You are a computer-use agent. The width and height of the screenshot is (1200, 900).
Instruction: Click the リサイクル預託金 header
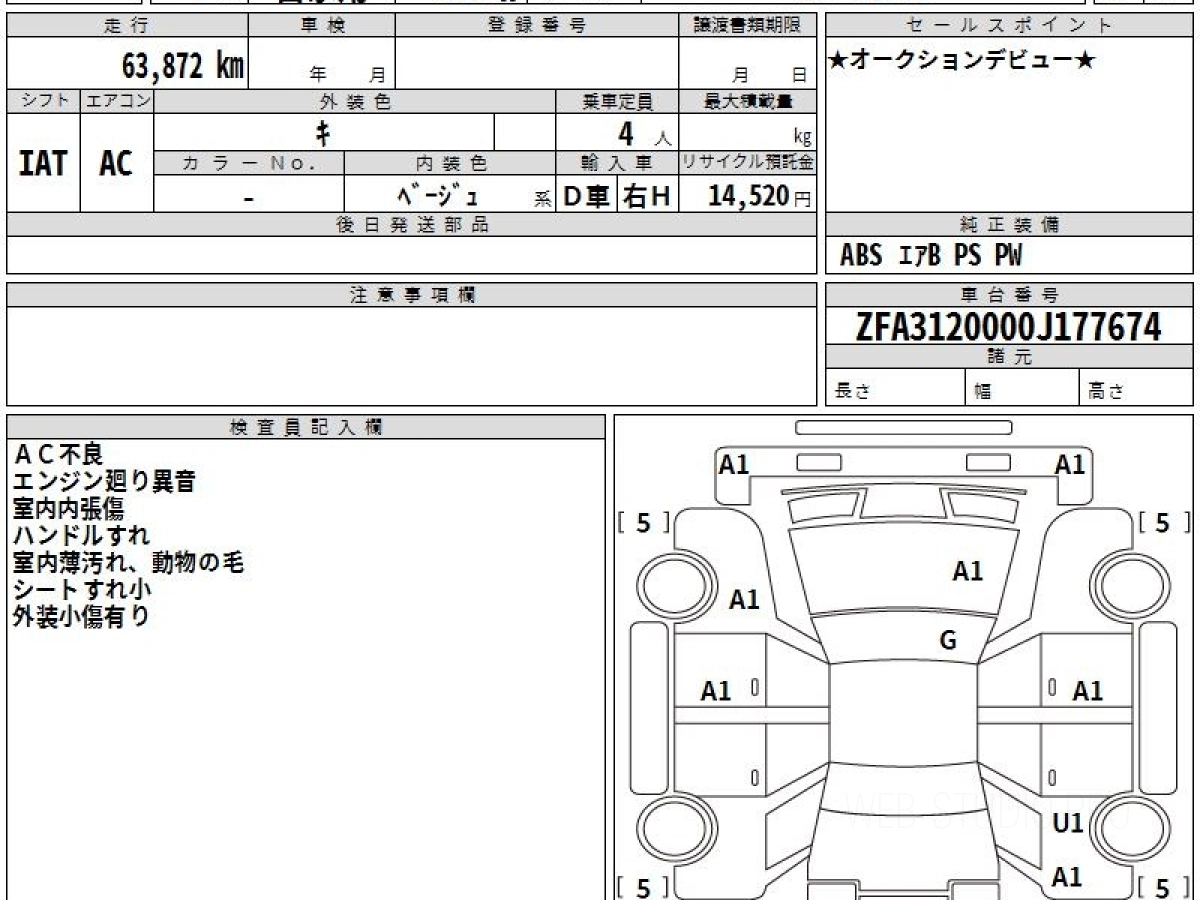[747, 163]
